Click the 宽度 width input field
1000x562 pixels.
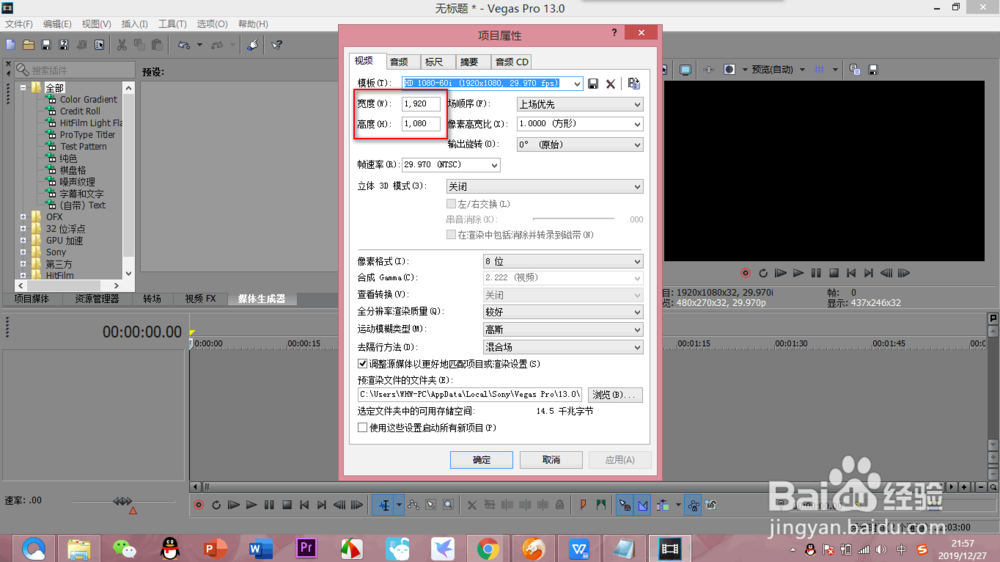tap(421, 103)
